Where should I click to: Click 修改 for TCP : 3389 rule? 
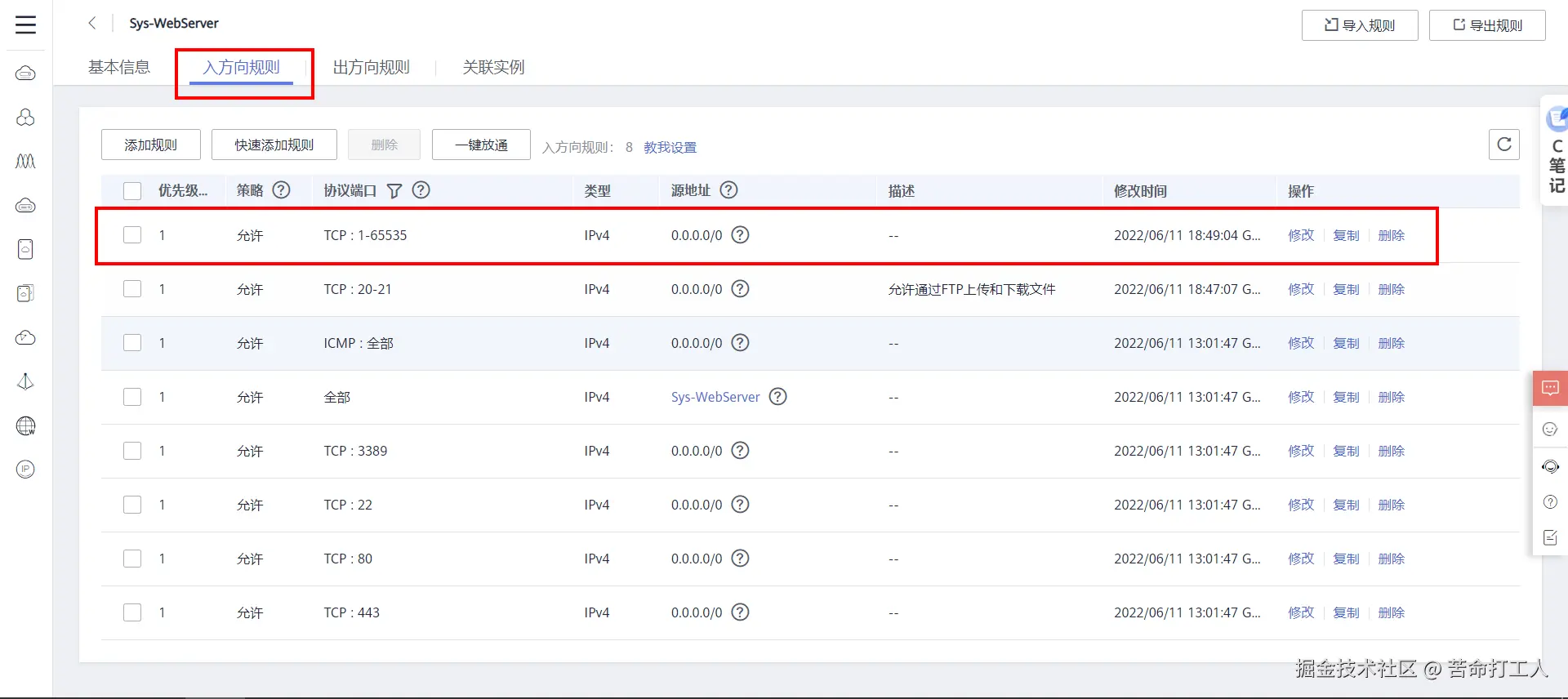[1301, 451]
